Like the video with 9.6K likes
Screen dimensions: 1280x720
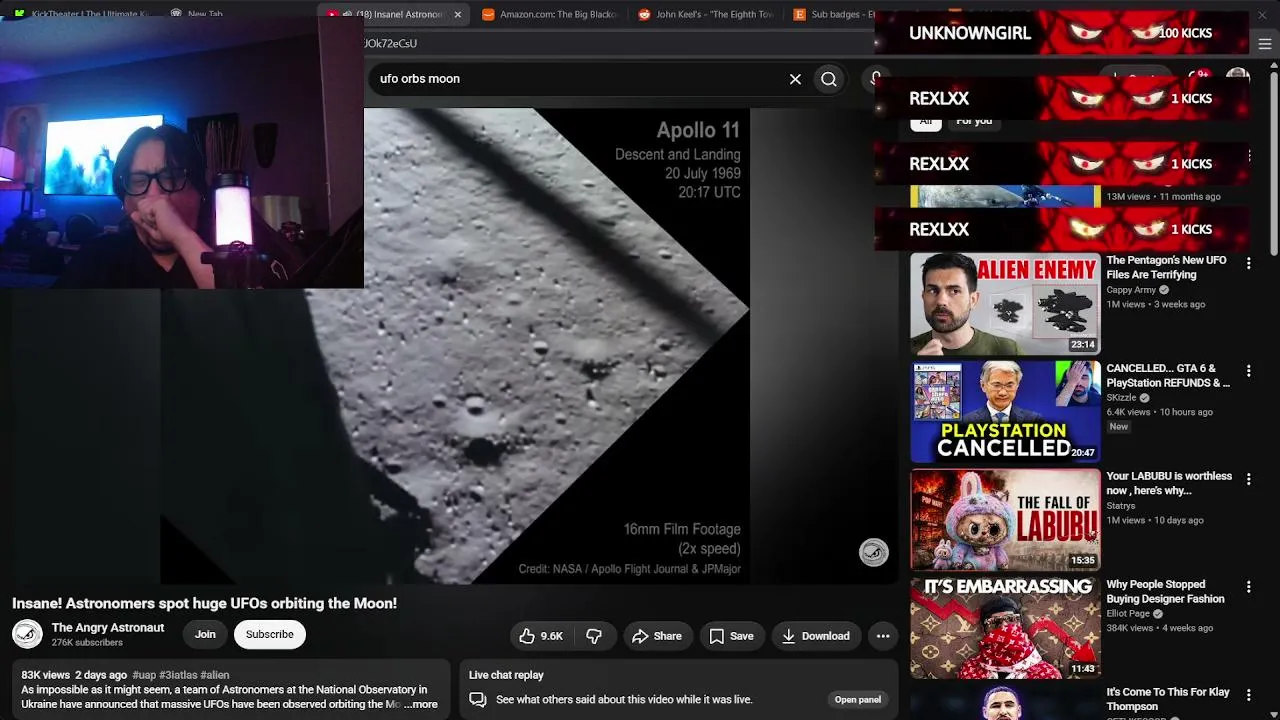pos(541,636)
